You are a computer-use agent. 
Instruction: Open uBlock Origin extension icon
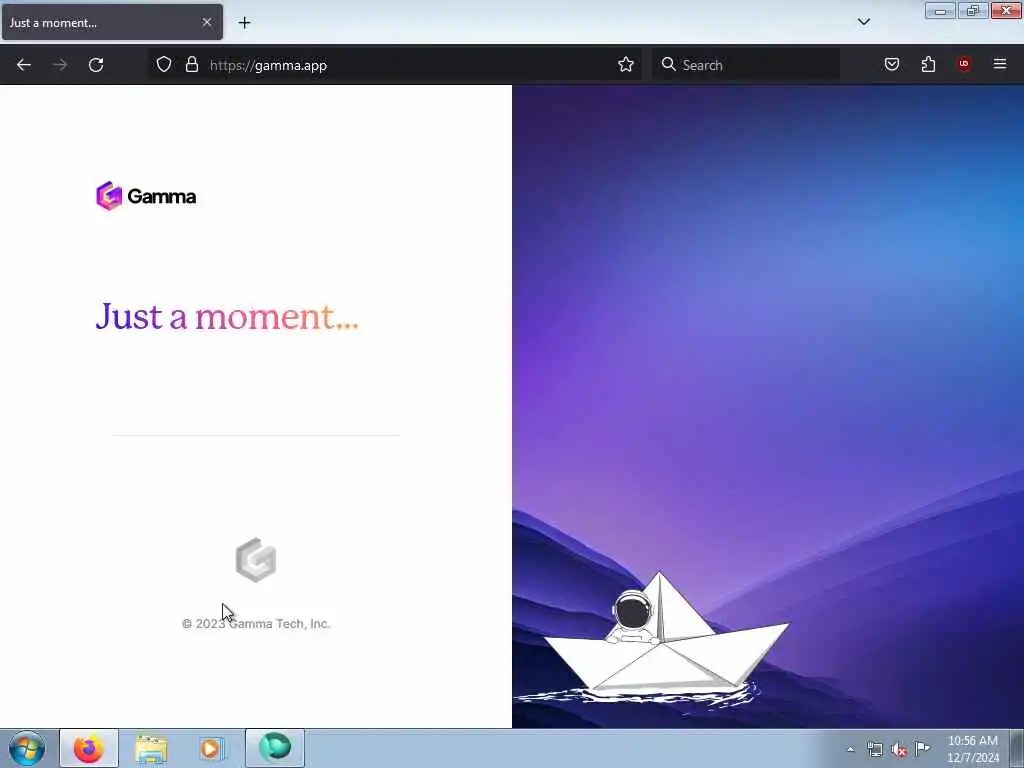pos(964,64)
